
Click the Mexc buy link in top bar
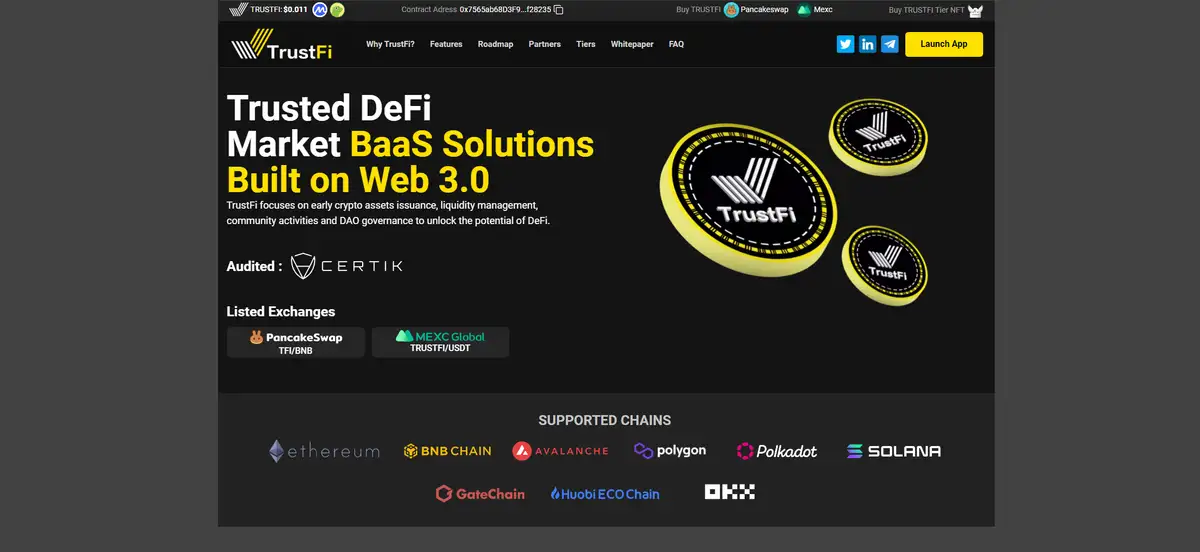[x=814, y=10]
